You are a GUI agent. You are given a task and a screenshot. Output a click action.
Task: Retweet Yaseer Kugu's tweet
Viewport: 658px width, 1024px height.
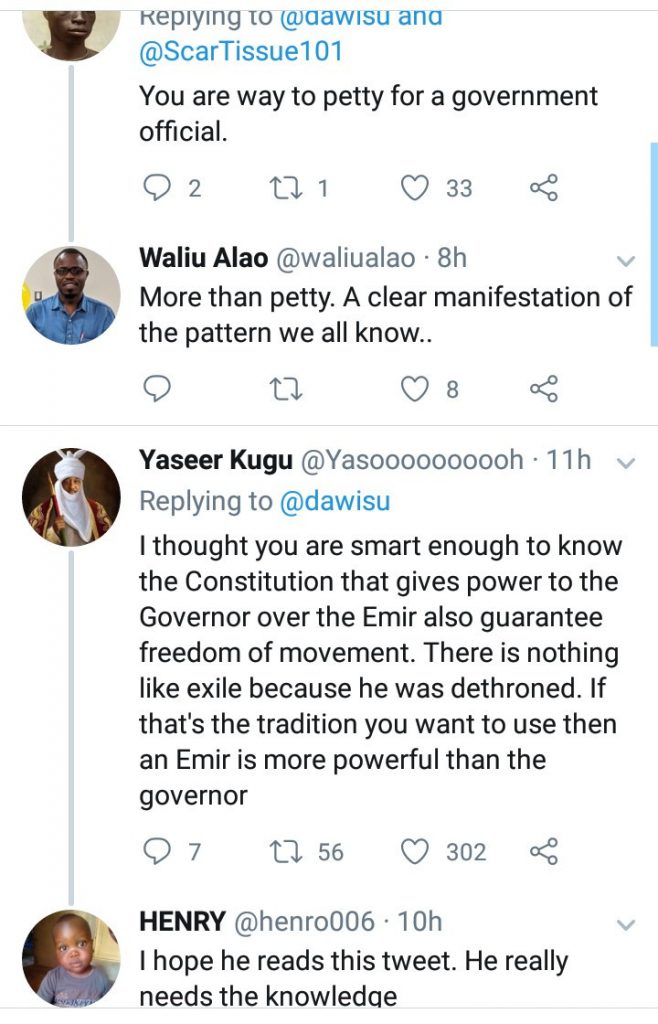285,851
